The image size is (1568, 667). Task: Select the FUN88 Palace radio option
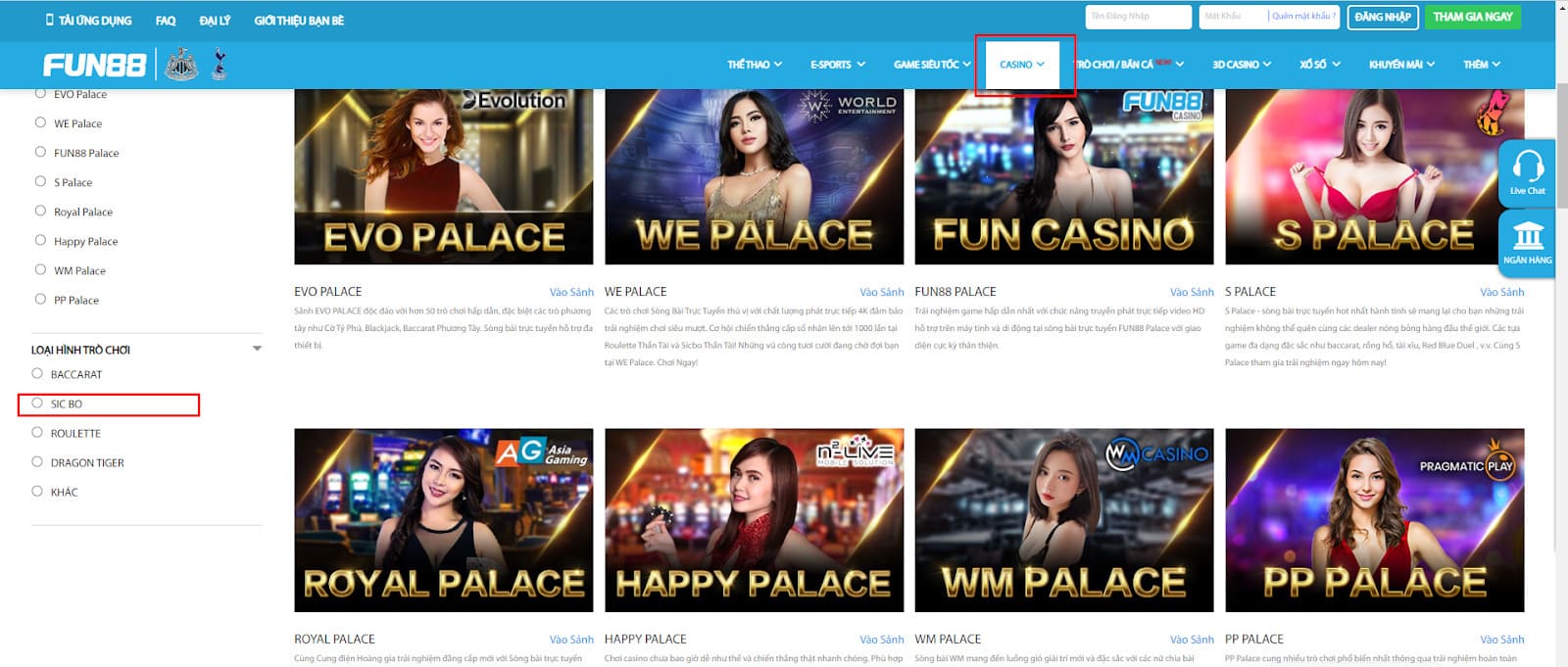click(40, 152)
